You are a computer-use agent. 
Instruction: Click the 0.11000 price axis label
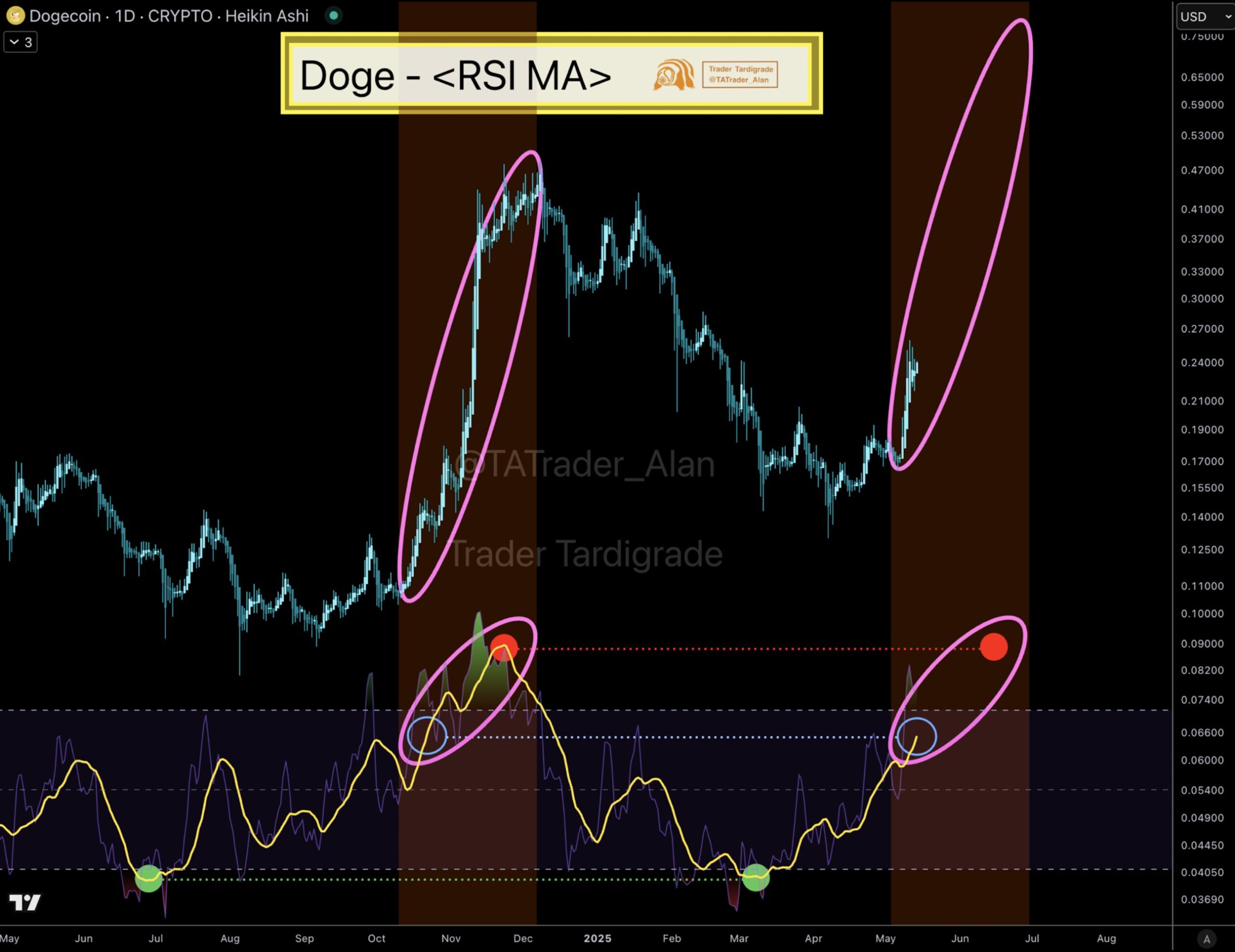pyautogui.click(x=1202, y=586)
